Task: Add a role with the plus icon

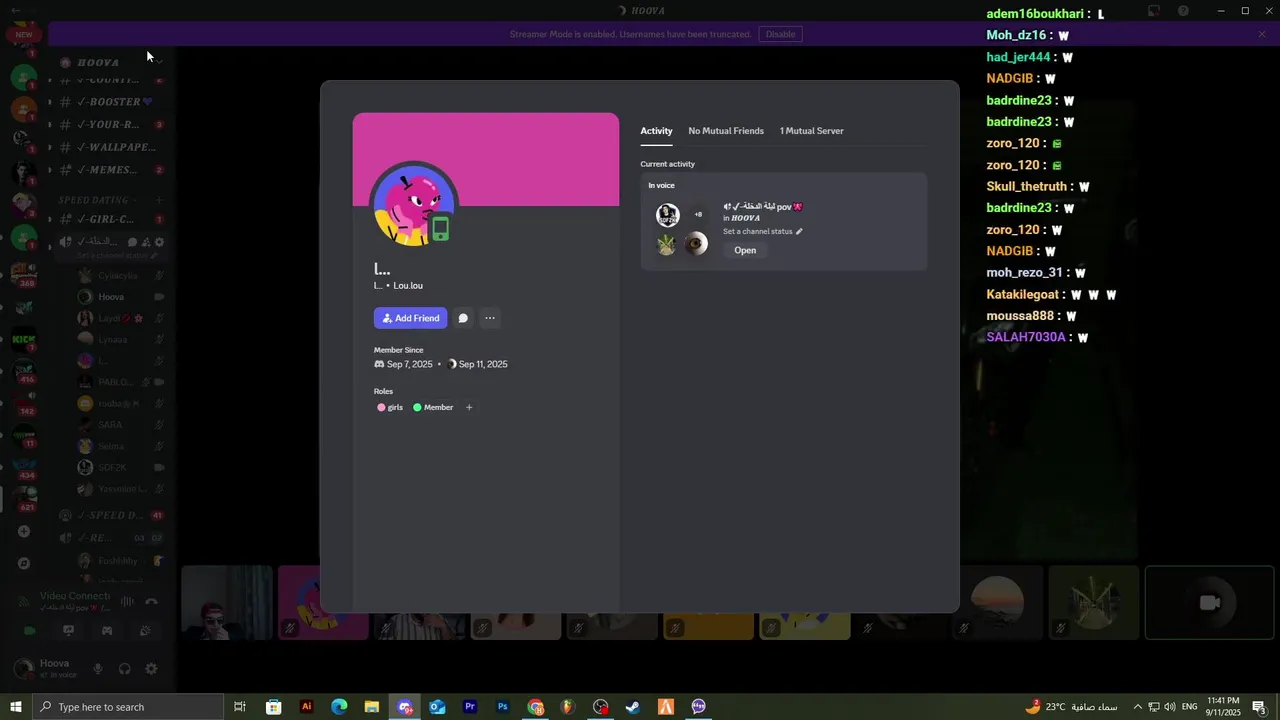Action: pyautogui.click(x=469, y=407)
